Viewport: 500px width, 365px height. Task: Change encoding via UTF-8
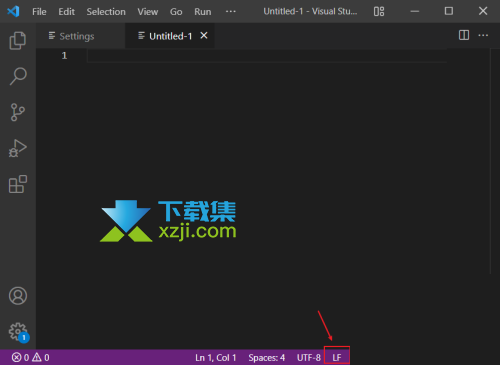tap(309, 358)
